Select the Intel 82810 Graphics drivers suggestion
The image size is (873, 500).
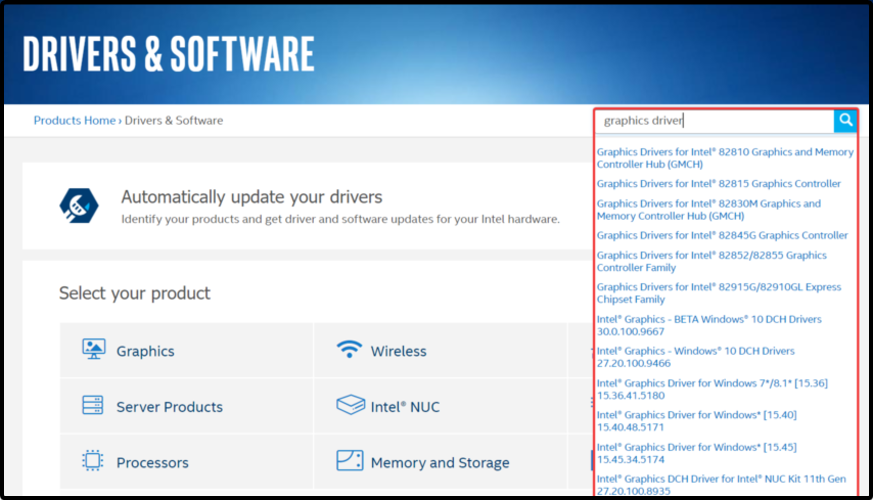725,158
